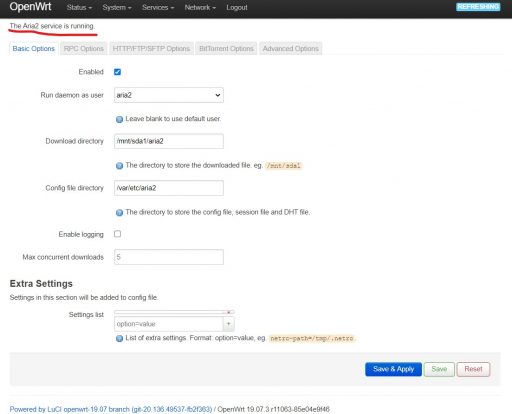The height and width of the screenshot is (414, 512).
Task: Switch to the RPC Options tab
Action: point(84,49)
